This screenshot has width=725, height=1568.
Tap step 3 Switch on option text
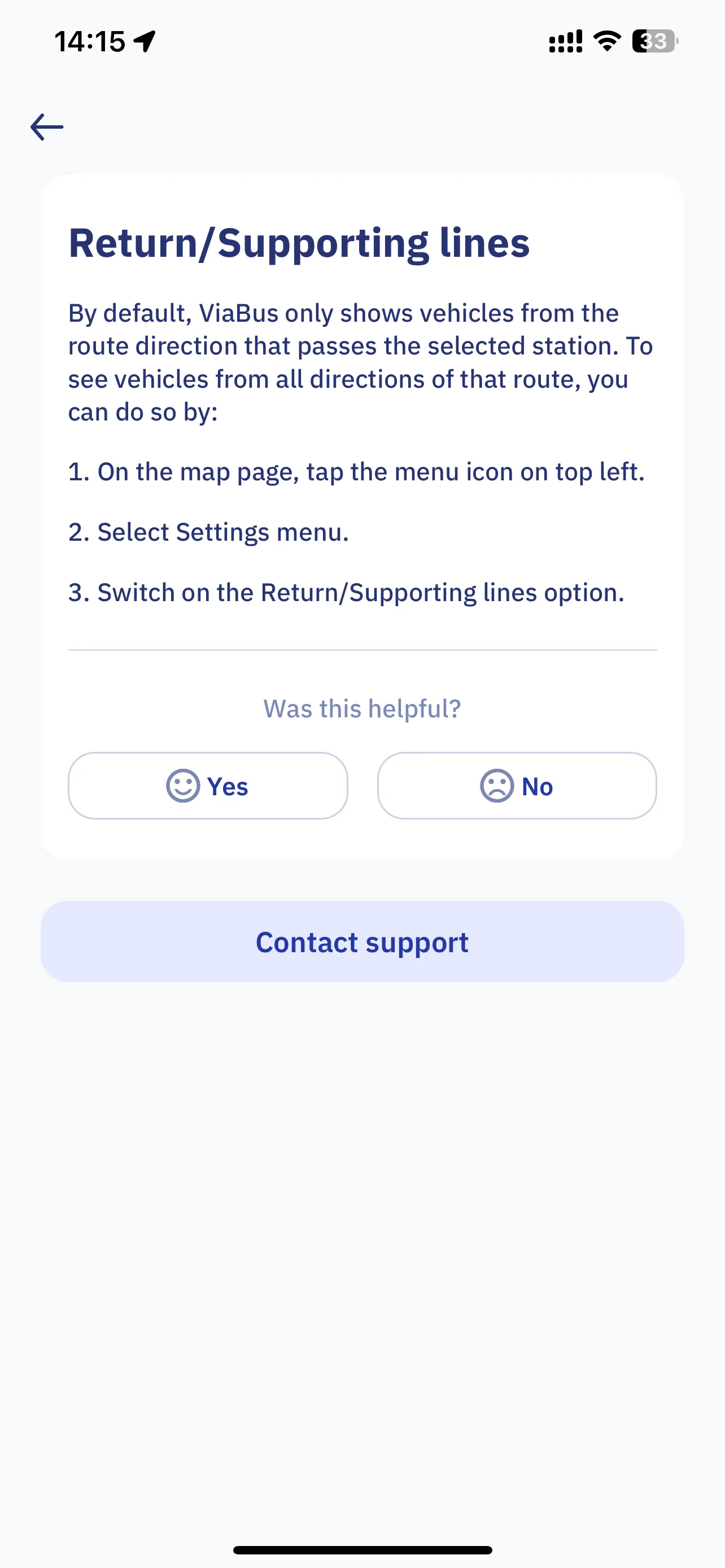[x=346, y=593]
